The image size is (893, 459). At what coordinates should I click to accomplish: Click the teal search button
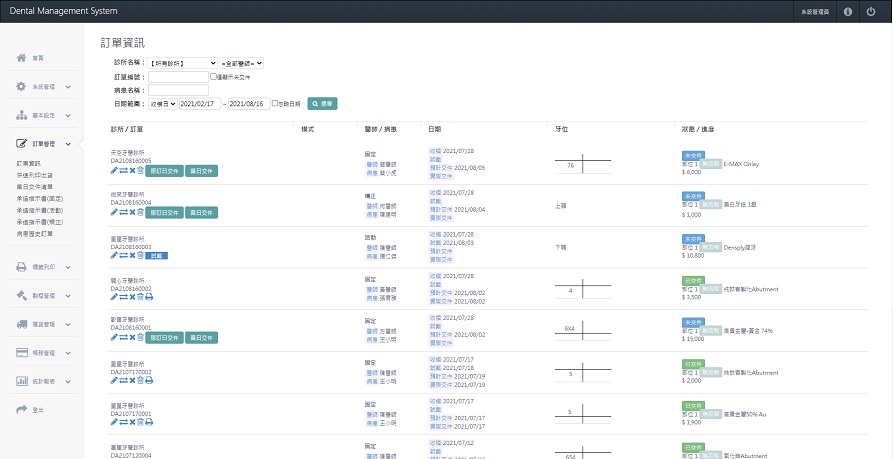[322, 104]
